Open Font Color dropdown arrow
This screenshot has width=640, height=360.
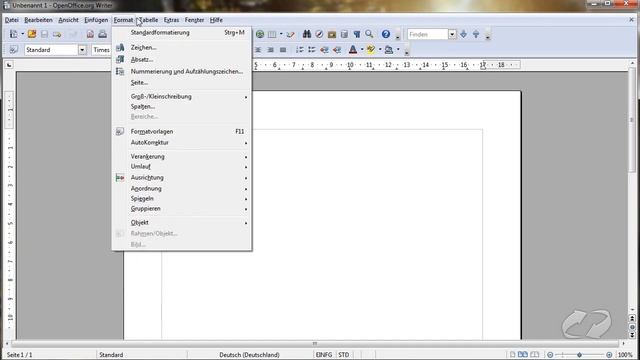tap(362, 50)
